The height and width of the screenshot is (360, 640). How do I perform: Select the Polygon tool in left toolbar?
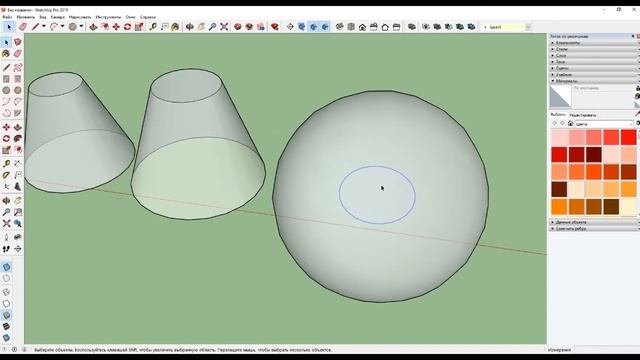18,90
